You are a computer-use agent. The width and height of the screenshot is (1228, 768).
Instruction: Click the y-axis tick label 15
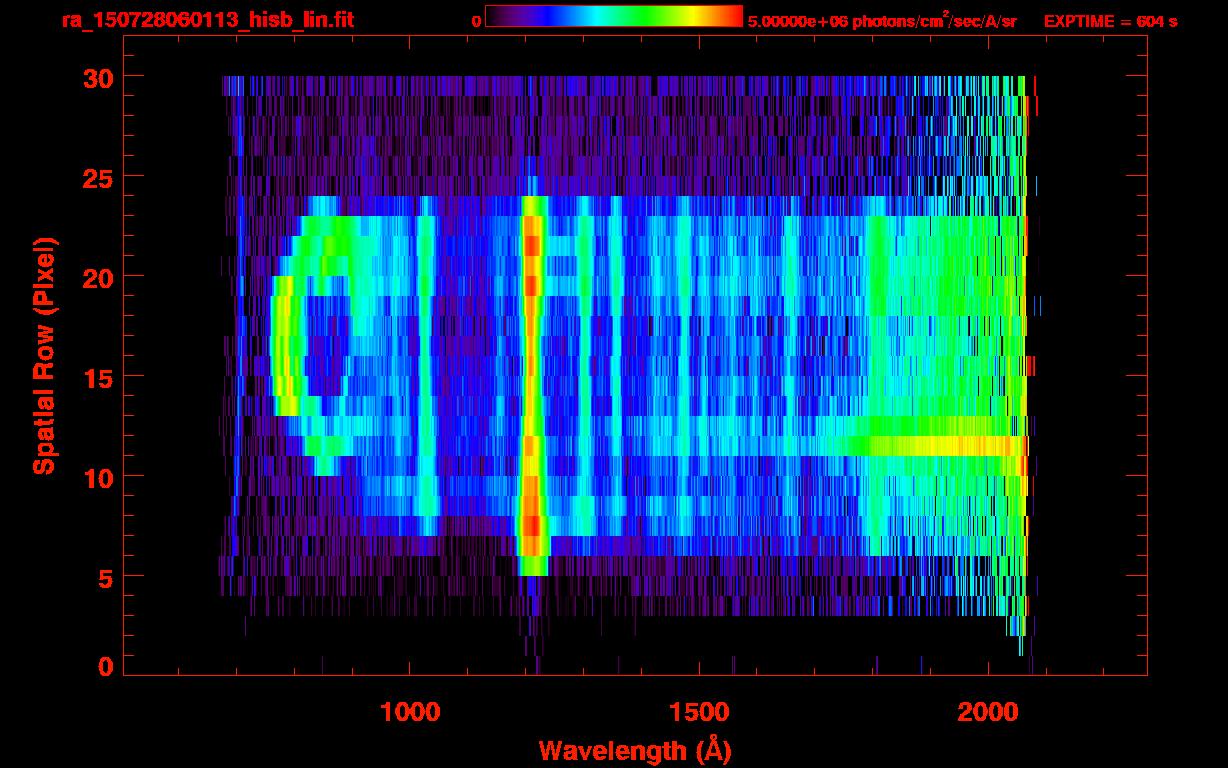(97, 377)
